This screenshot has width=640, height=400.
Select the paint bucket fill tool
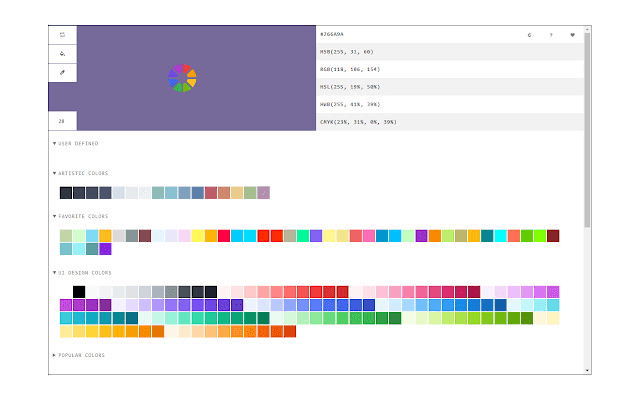[x=62, y=53]
